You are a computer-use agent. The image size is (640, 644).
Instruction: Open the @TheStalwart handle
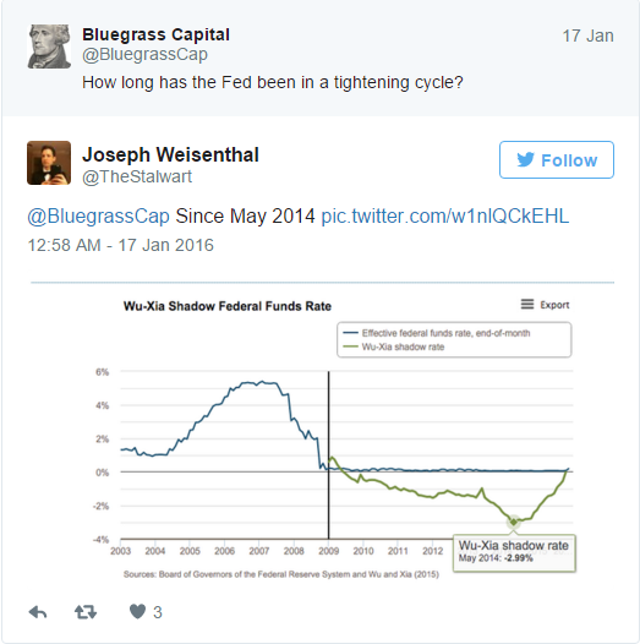click(x=137, y=177)
